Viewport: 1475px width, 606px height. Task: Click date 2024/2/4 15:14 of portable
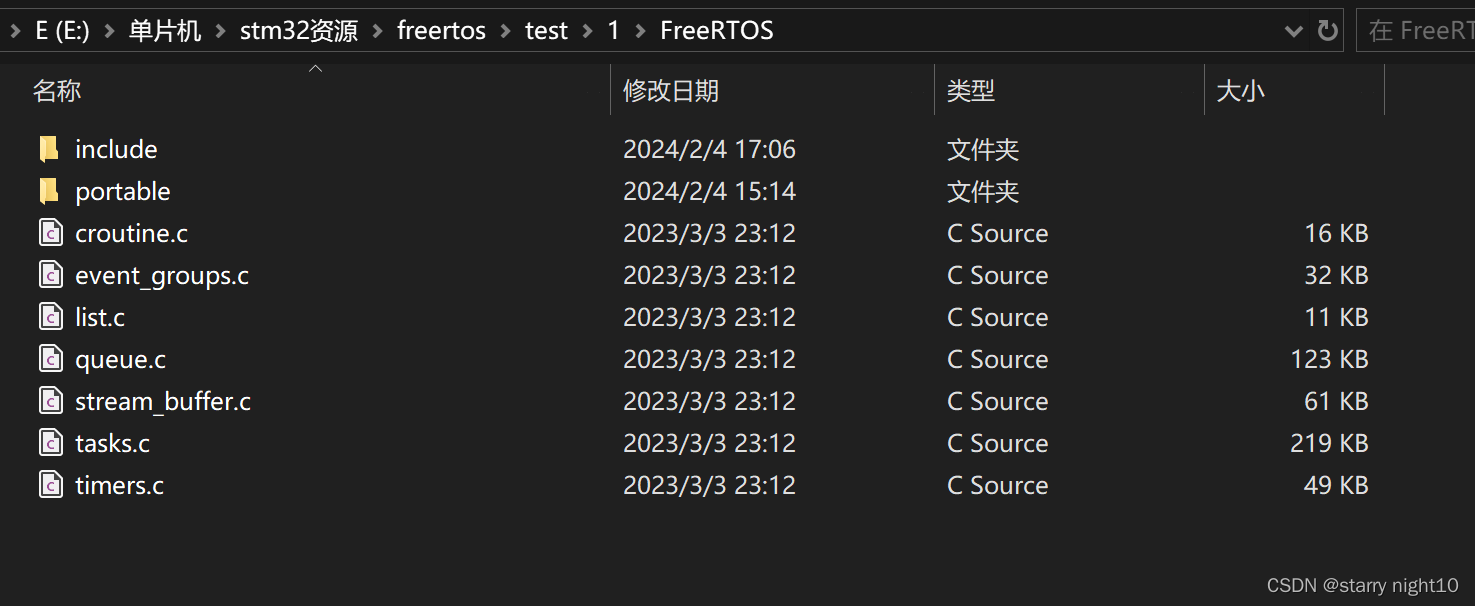coord(709,191)
